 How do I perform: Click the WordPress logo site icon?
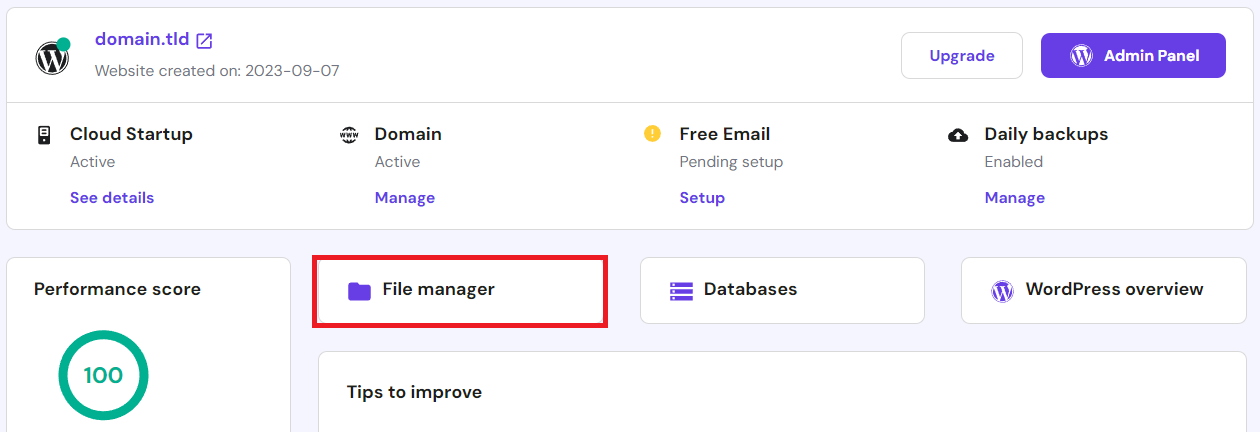[52, 59]
